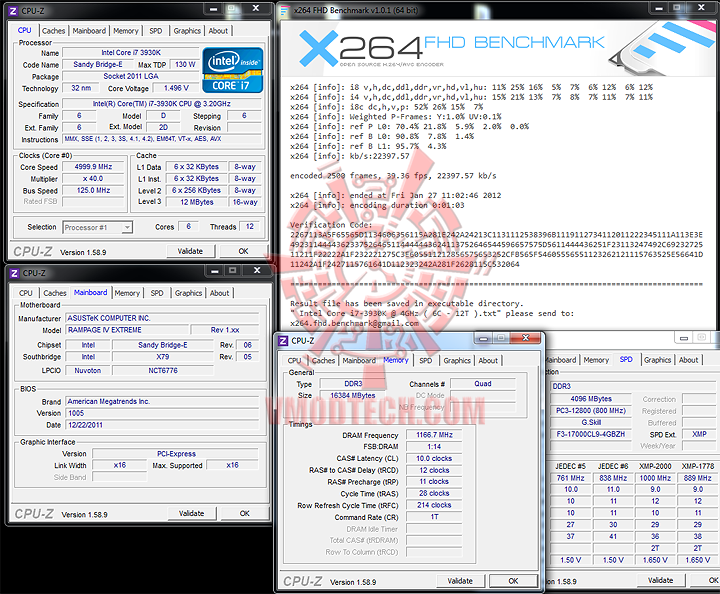Click the Intel Core i7 logo badge
Screen dimensions: 720x594
[233, 70]
